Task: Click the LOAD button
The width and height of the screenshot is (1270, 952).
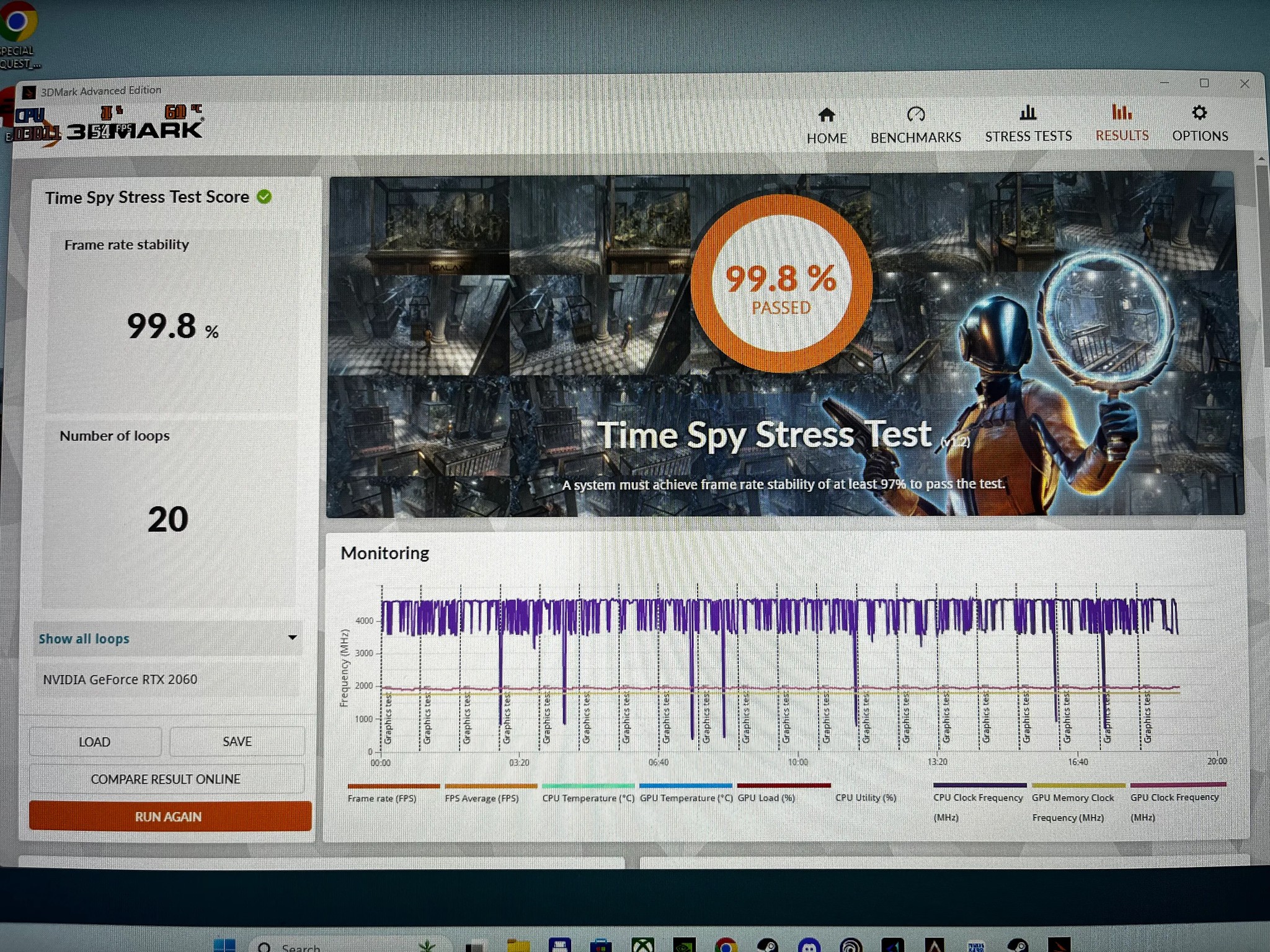Action: (x=95, y=742)
